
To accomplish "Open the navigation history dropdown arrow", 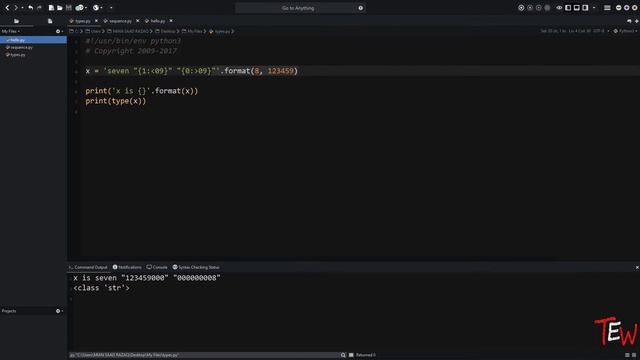I will click(x=22, y=8).
